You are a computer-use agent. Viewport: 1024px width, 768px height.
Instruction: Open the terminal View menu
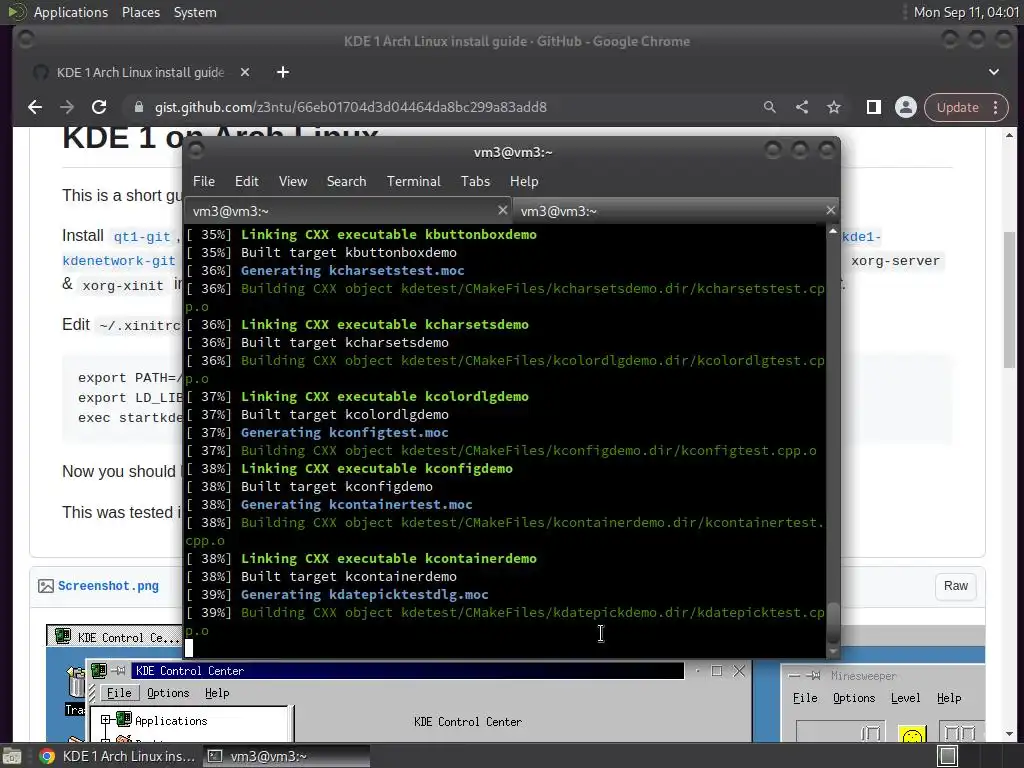tap(293, 182)
